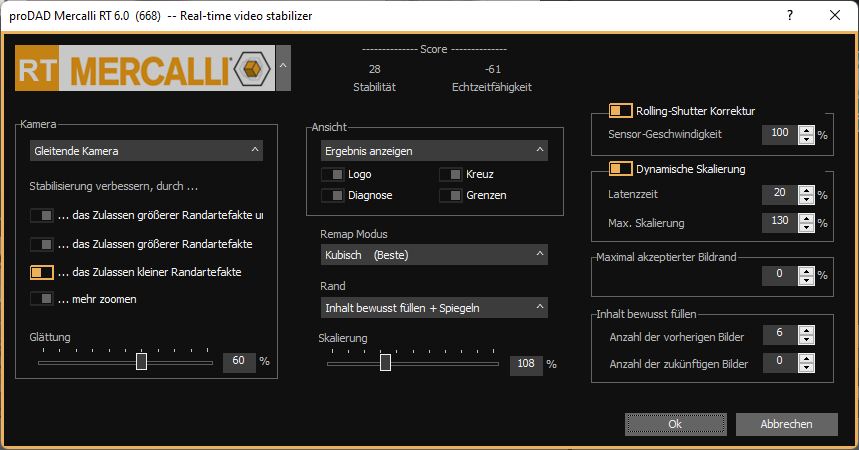Enable the Grenzen view option
This screenshot has height=450, width=859.
pos(450,195)
